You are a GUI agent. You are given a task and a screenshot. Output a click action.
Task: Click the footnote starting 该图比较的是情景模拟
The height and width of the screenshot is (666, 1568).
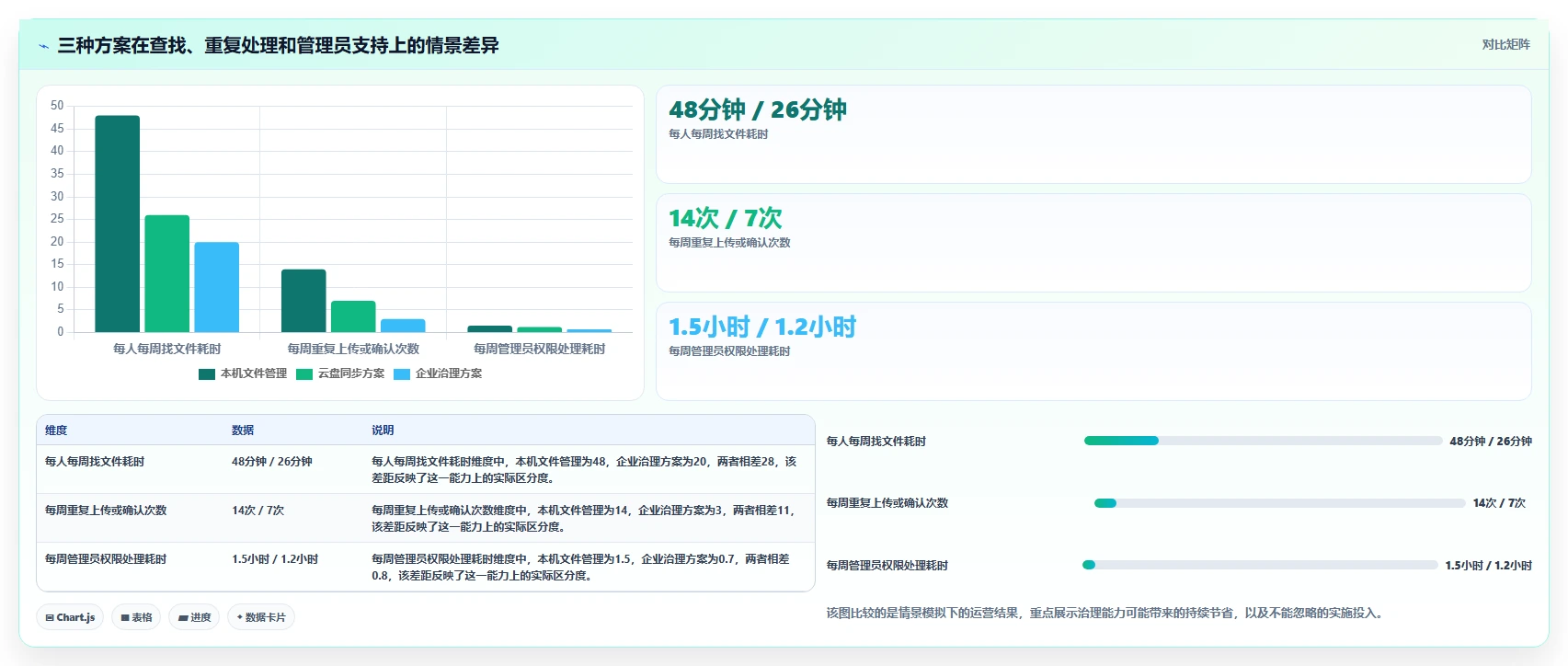(1104, 613)
